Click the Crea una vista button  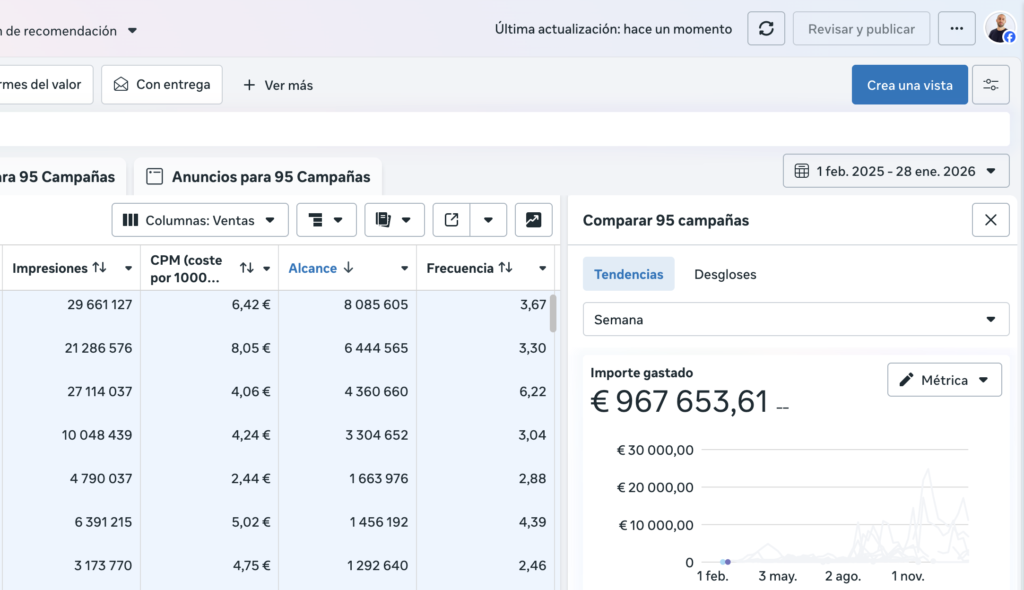coord(909,85)
